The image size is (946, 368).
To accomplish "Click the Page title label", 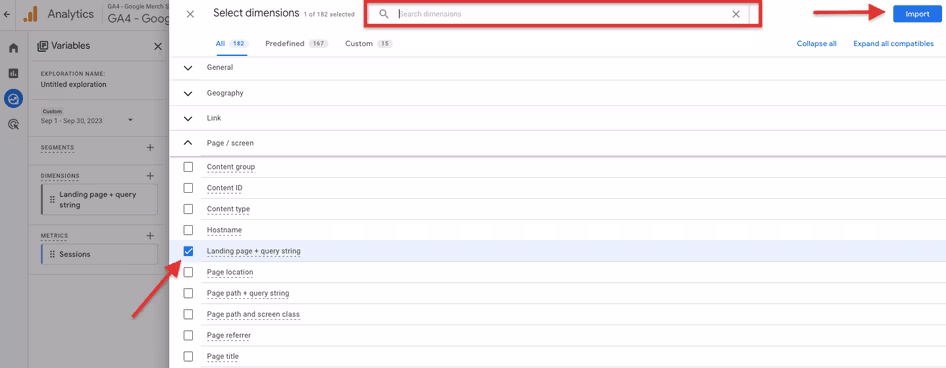I will pos(223,357).
